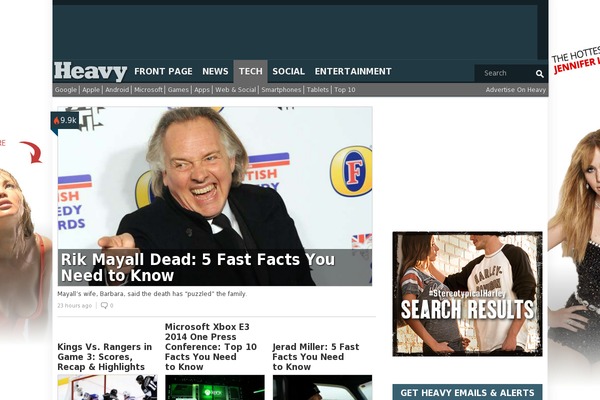
Task: Open the Apple sub-category link
Action: coord(91,90)
